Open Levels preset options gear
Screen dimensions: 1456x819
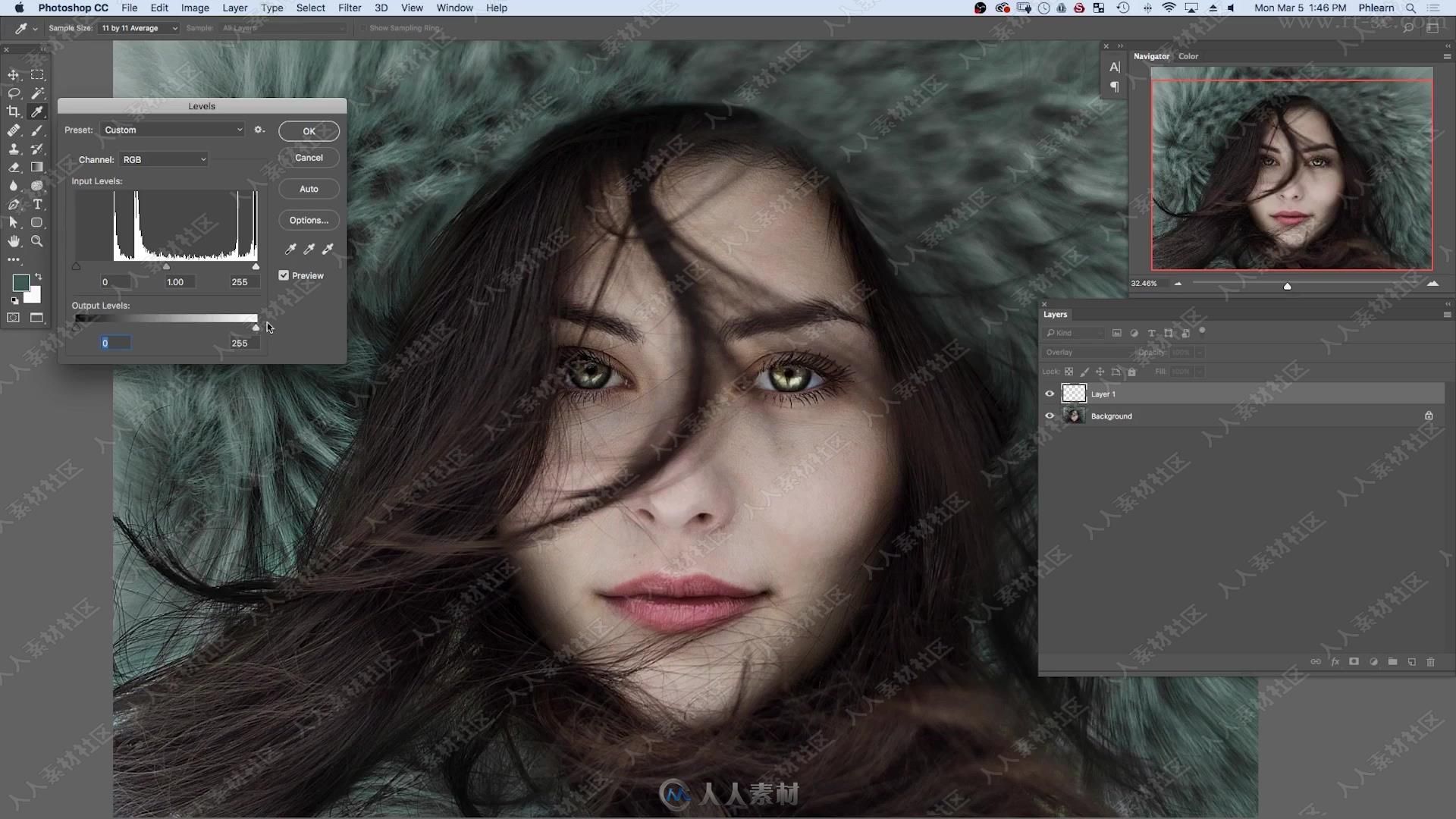259,130
